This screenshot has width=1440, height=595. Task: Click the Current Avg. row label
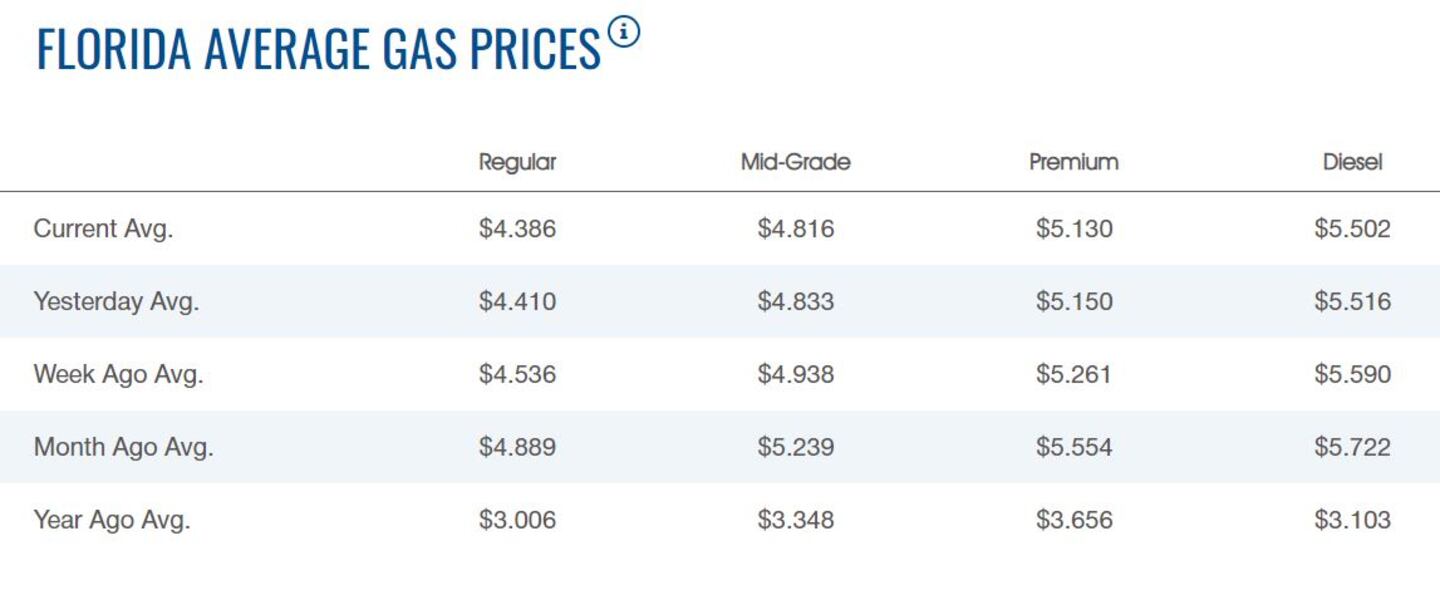[x=103, y=228]
